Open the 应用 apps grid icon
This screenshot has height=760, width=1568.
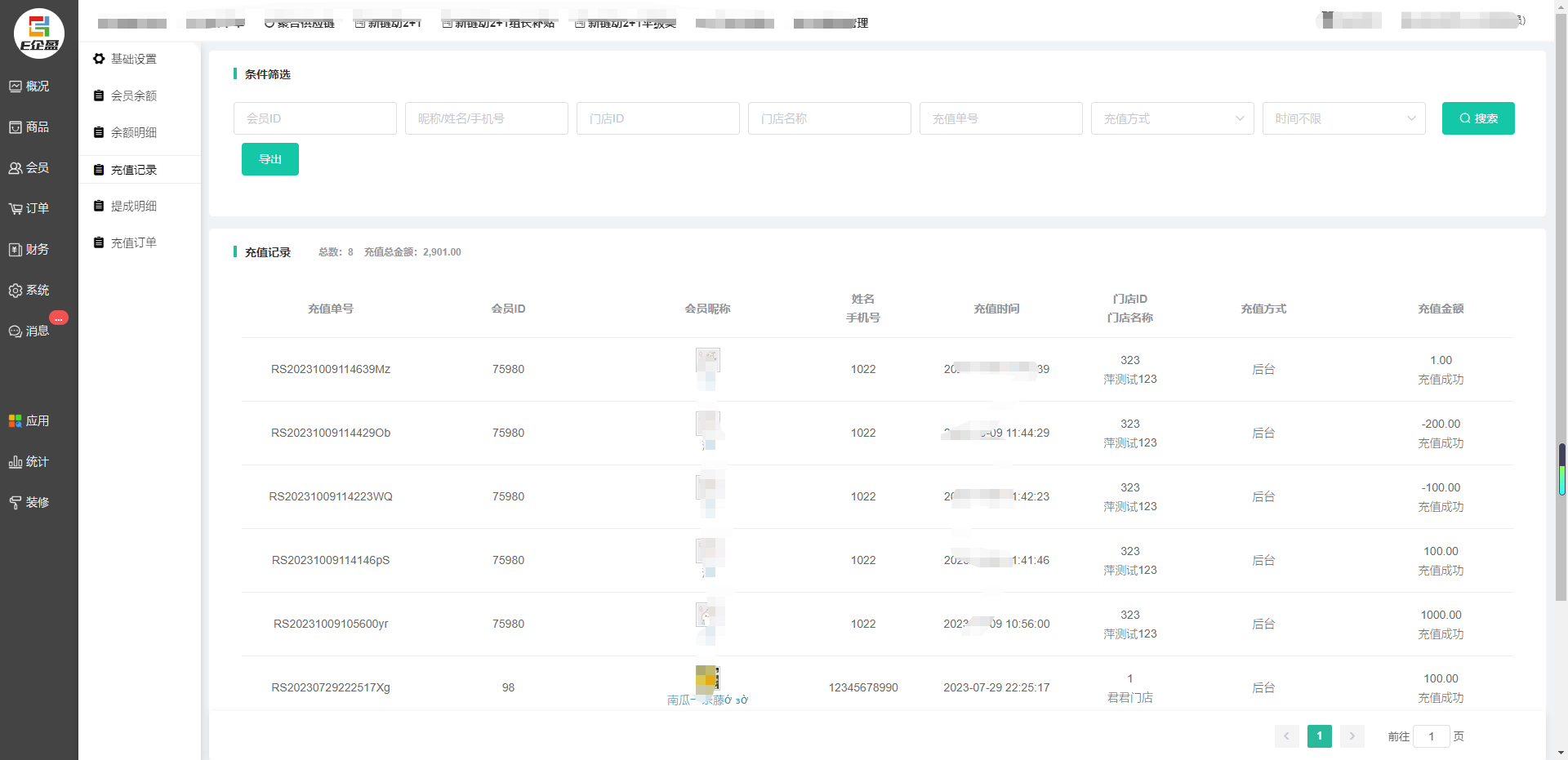[16, 421]
